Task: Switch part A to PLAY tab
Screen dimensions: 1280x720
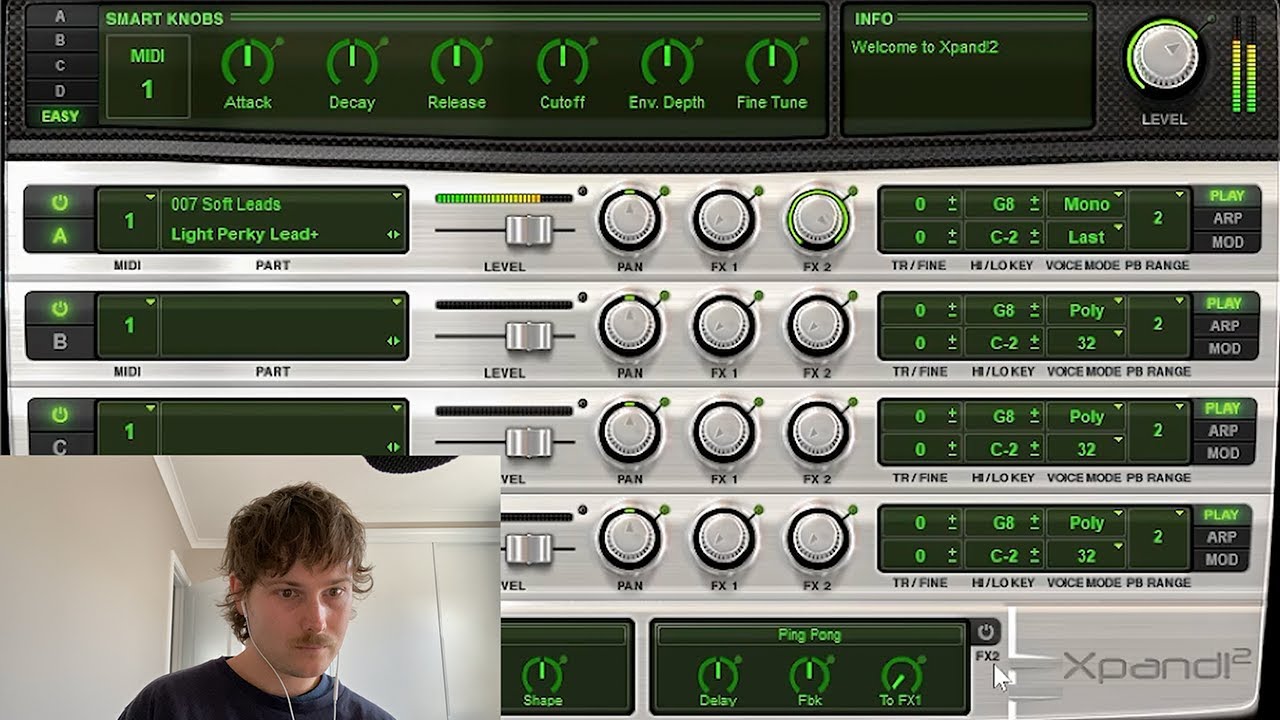Action: click(x=1226, y=196)
